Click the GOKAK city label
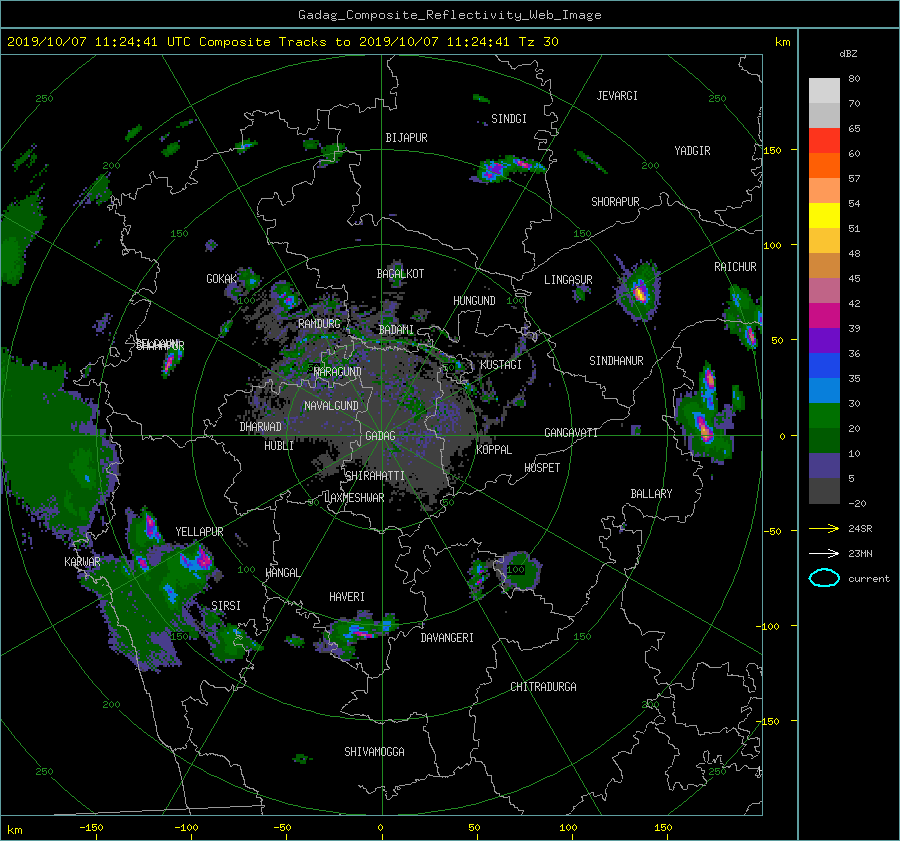This screenshot has height=841, width=900. [222, 279]
